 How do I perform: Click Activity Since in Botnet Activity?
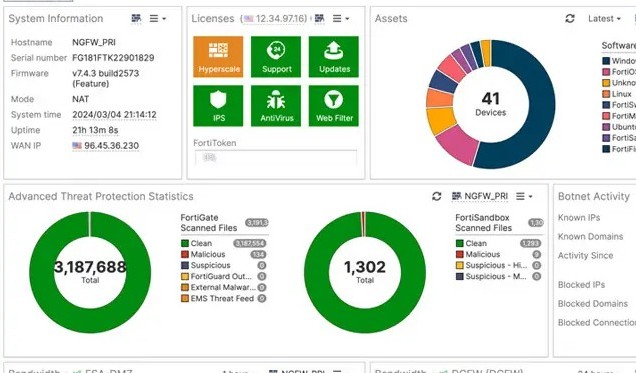pos(585,255)
